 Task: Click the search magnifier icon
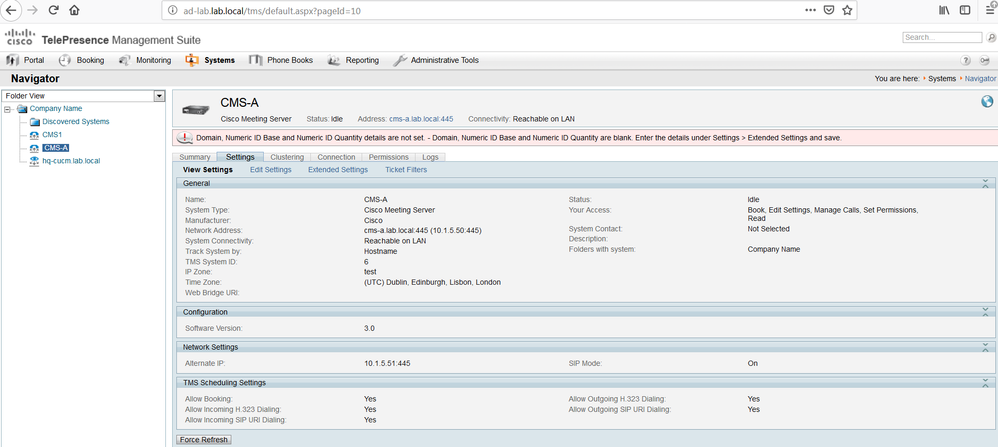(991, 38)
